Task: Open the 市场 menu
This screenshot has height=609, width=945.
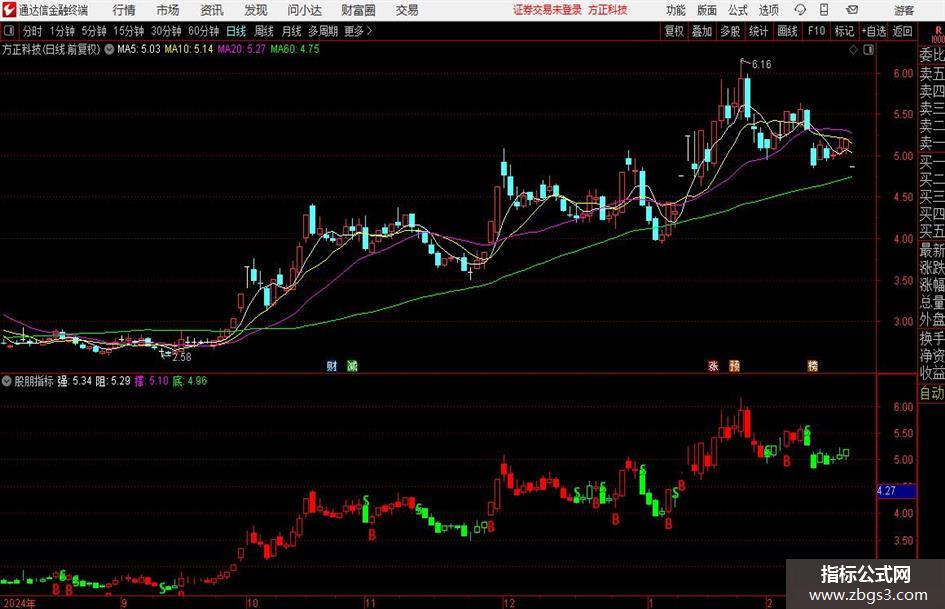Action: click(168, 10)
